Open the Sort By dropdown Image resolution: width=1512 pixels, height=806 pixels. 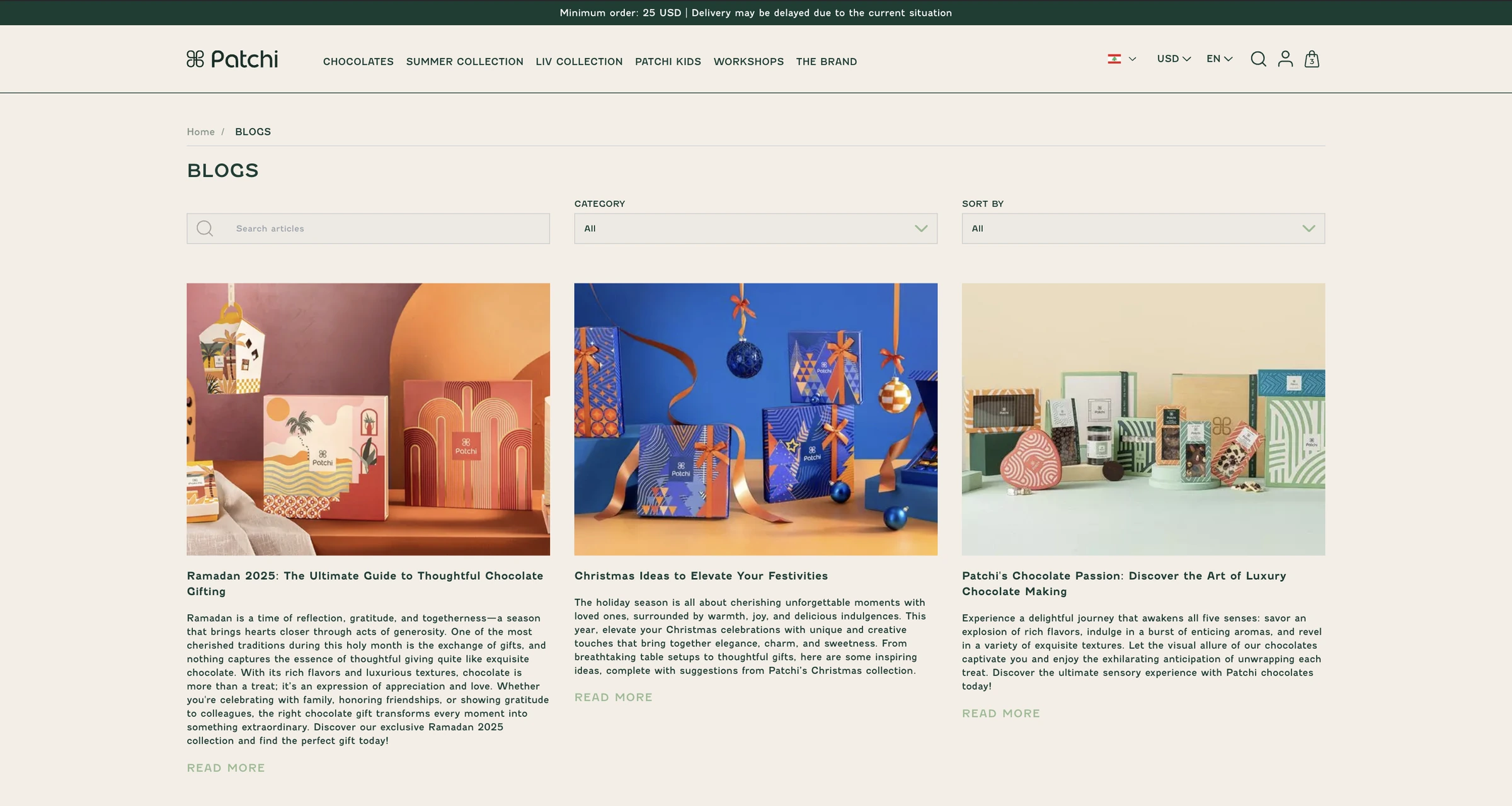pyautogui.click(x=1143, y=229)
